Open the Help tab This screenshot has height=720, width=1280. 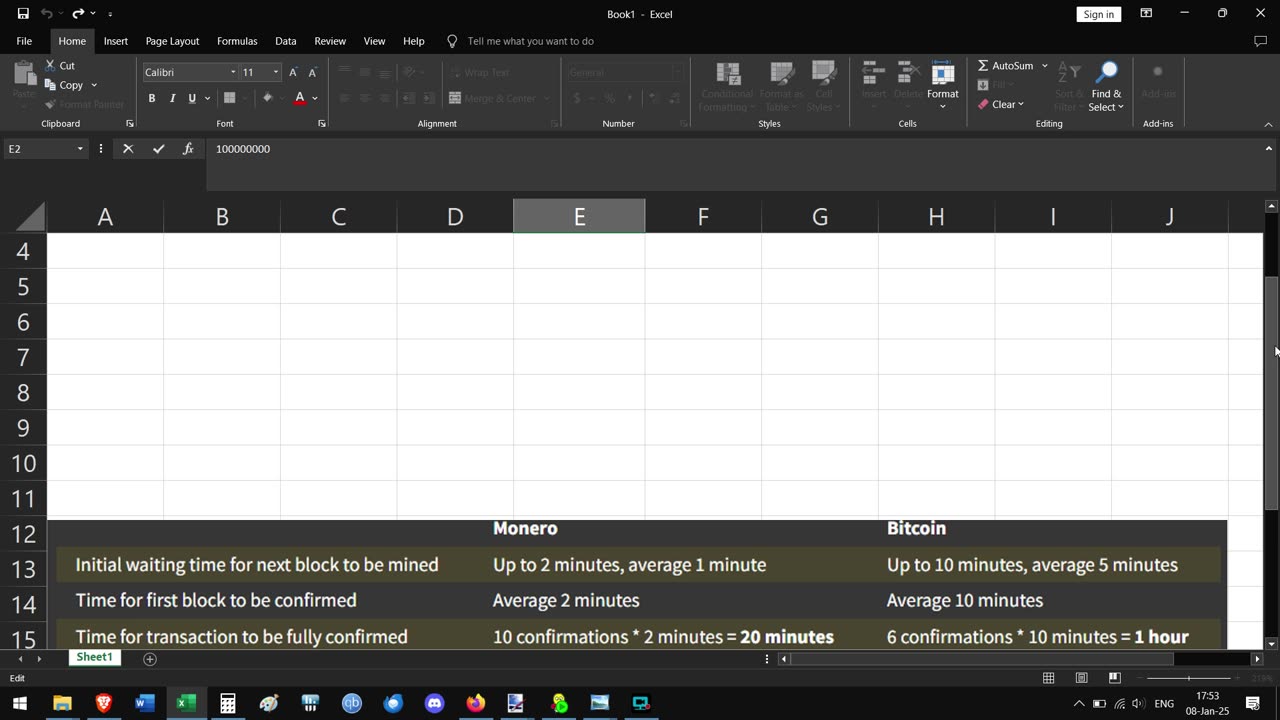414,41
